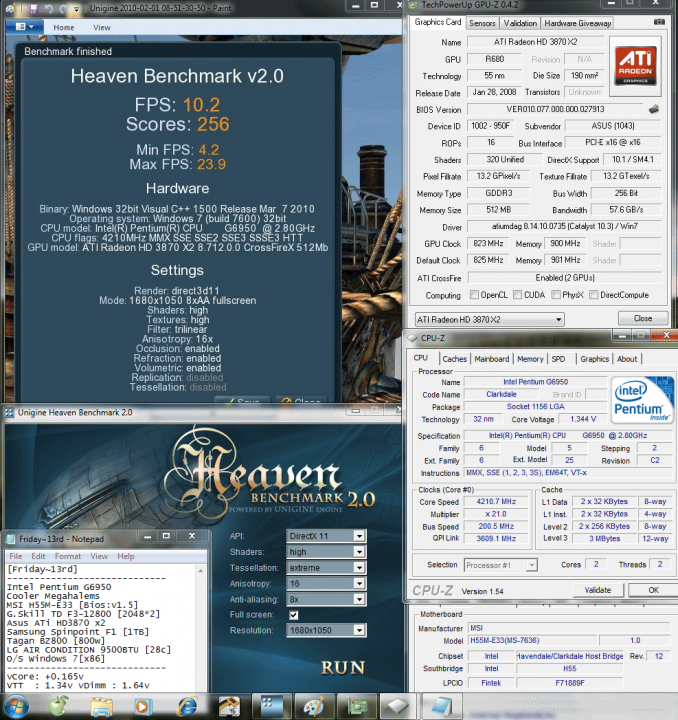This screenshot has height=720, width=678.
Task: Open the View menu in Notepad
Action: click(99, 556)
